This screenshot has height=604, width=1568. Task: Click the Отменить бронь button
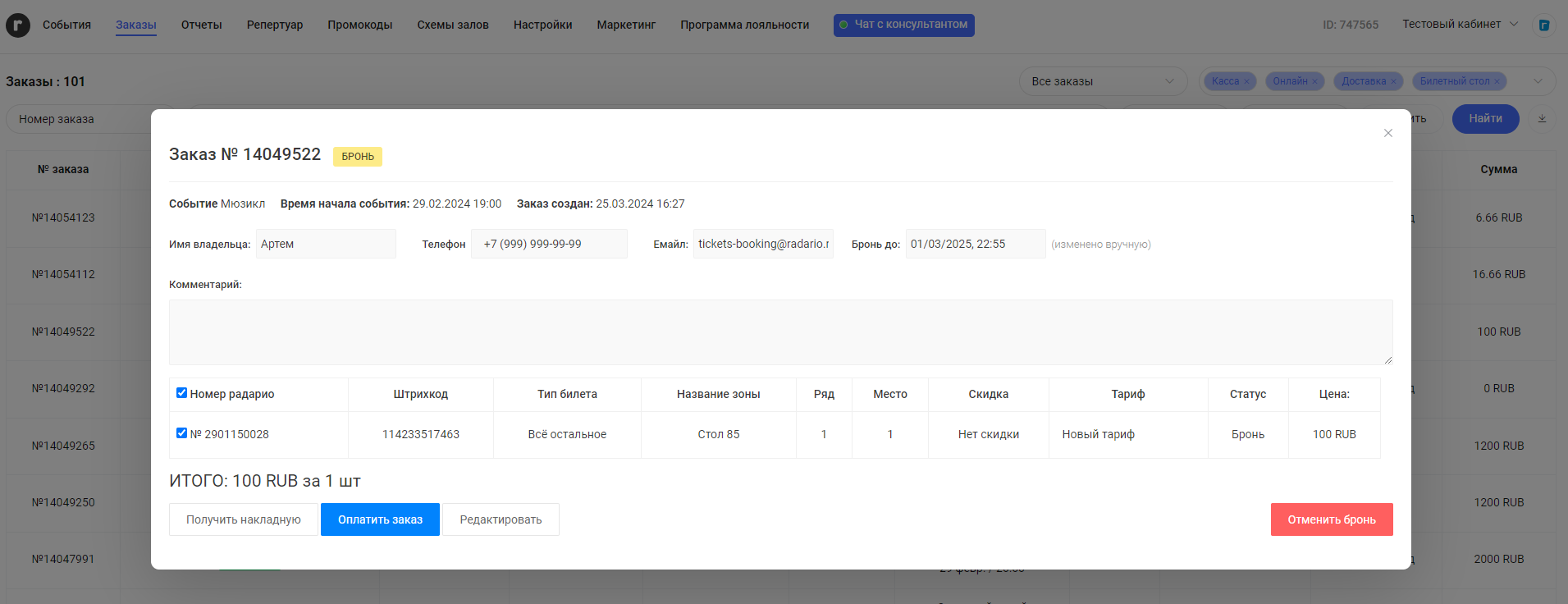pos(1332,519)
